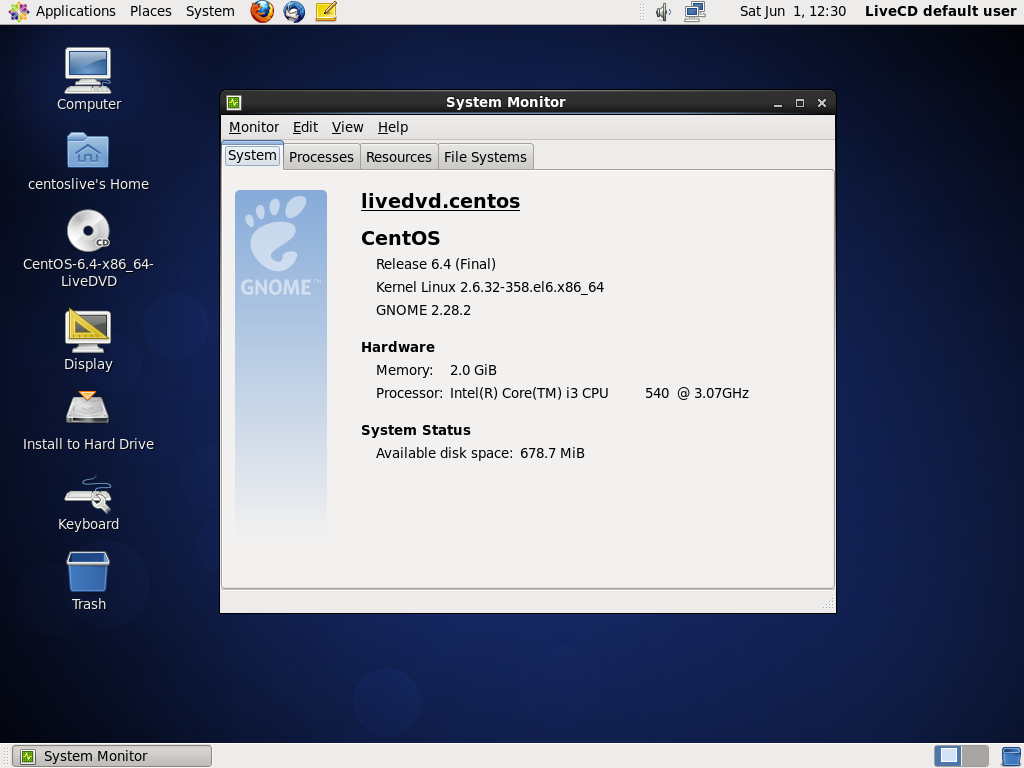Open the System menu in top panel

210,11
